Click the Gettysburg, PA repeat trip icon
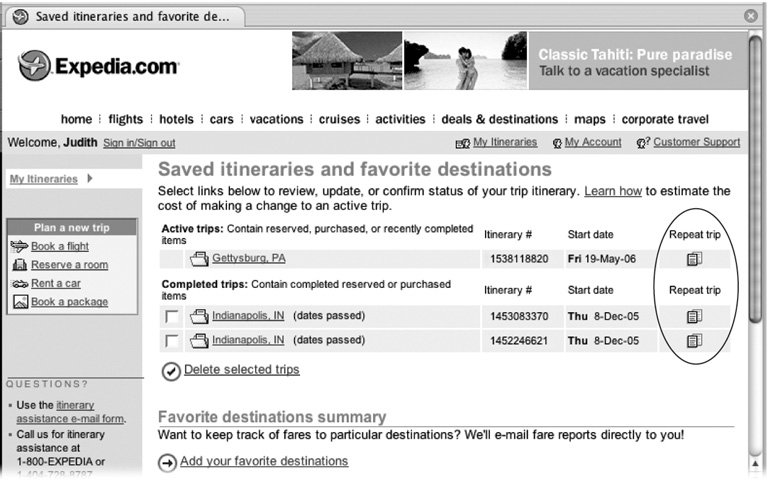Screen dimensions: 768x482 pyautogui.click(x=694, y=259)
